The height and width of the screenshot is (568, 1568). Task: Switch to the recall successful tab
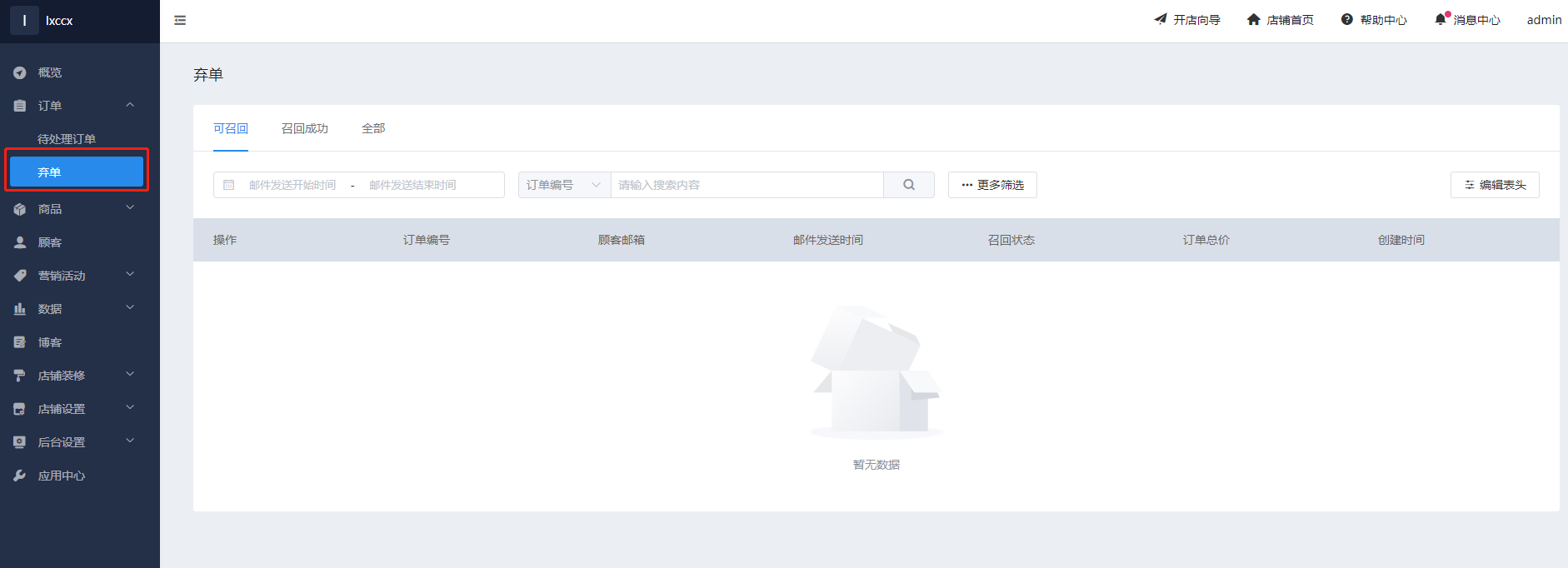coord(304,128)
